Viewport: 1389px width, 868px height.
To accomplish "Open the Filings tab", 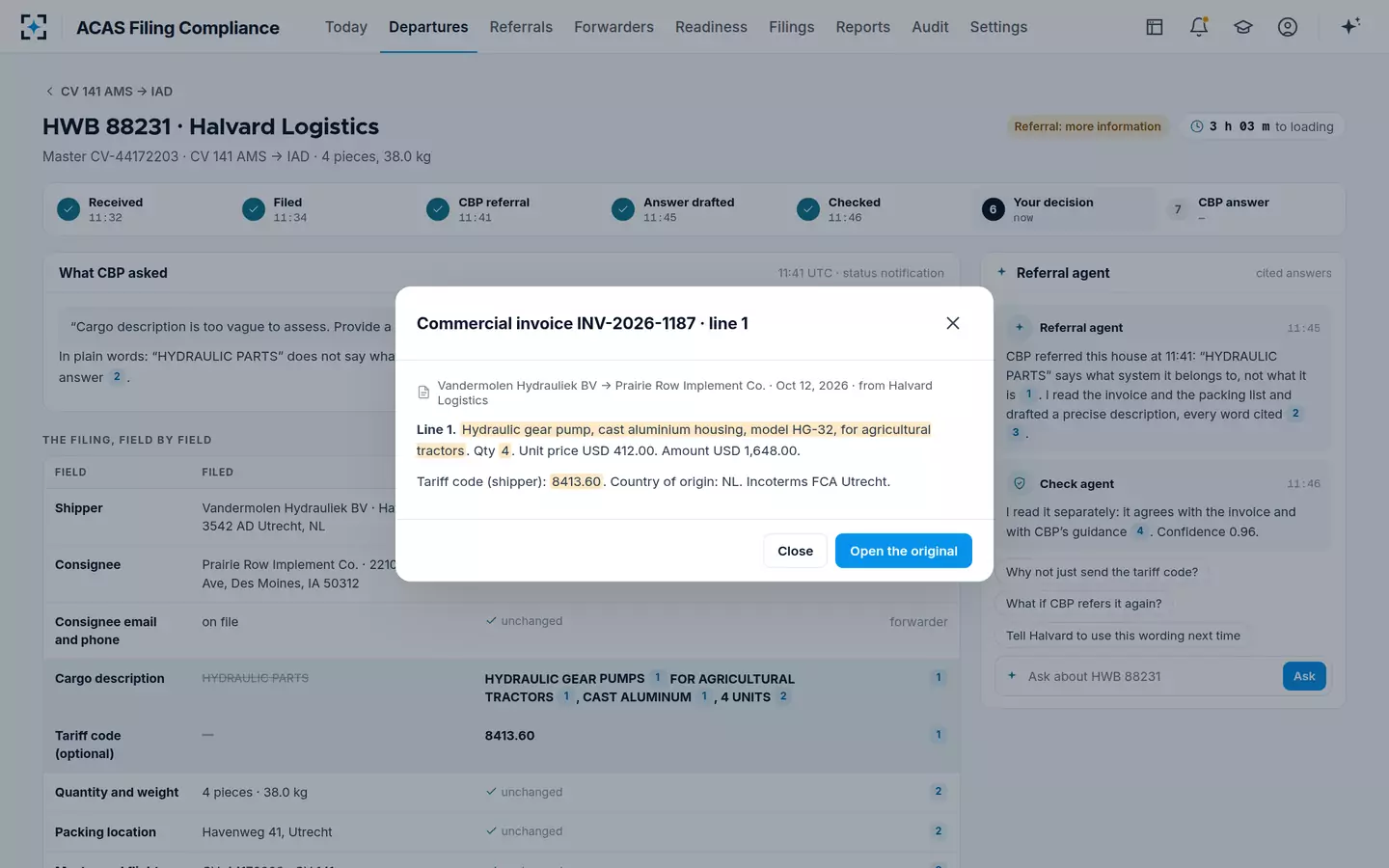I will point(792,27).
